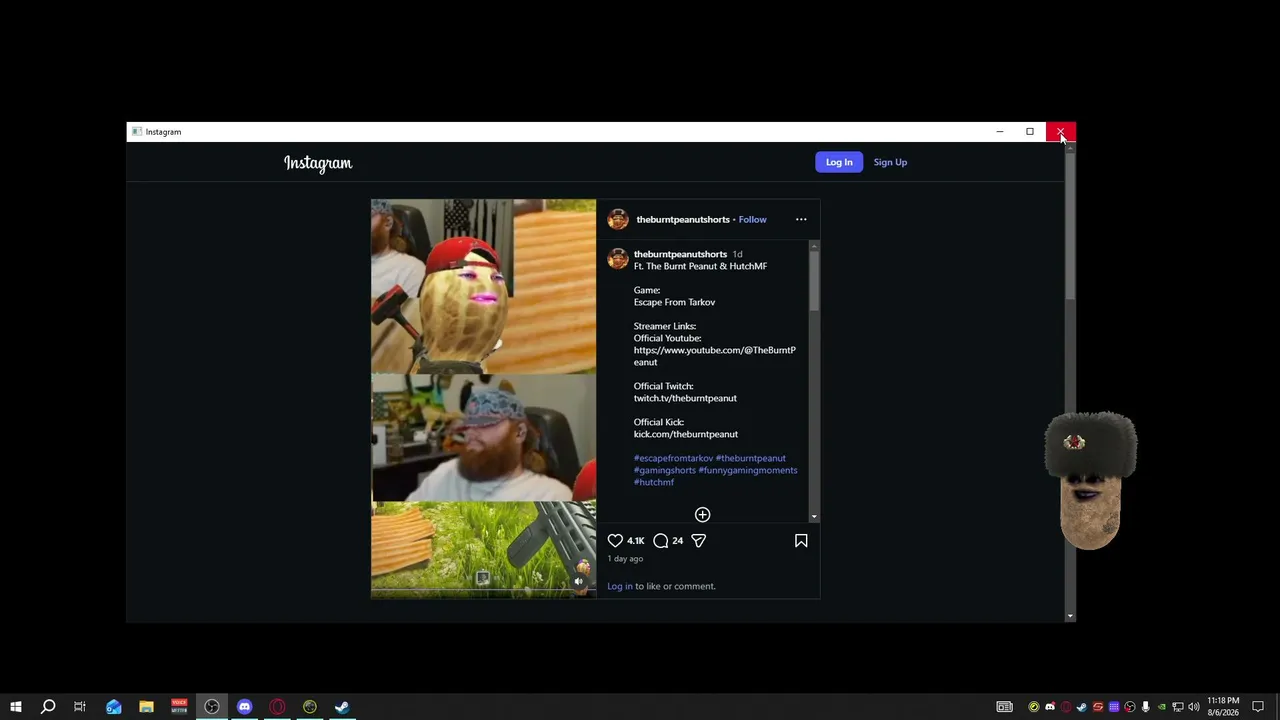Open Voicemeeter from the taskbar
This screenshot has width=1280, height=720.
pyautogui.click(x=179, y=707)
